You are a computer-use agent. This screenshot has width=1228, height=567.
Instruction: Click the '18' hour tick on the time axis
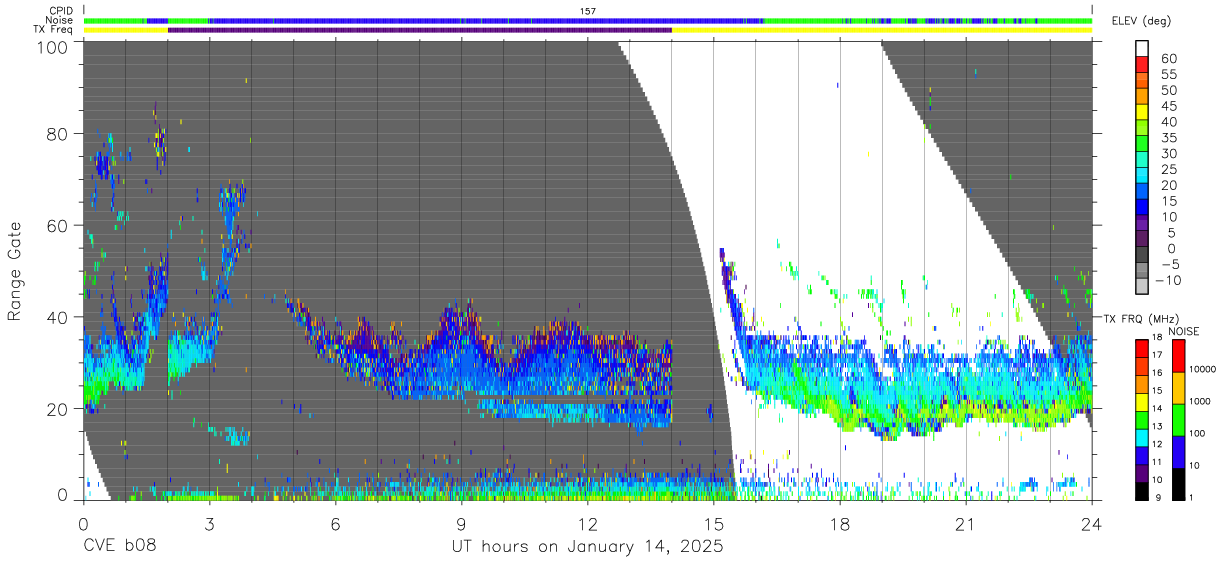[x=840, y=523]
